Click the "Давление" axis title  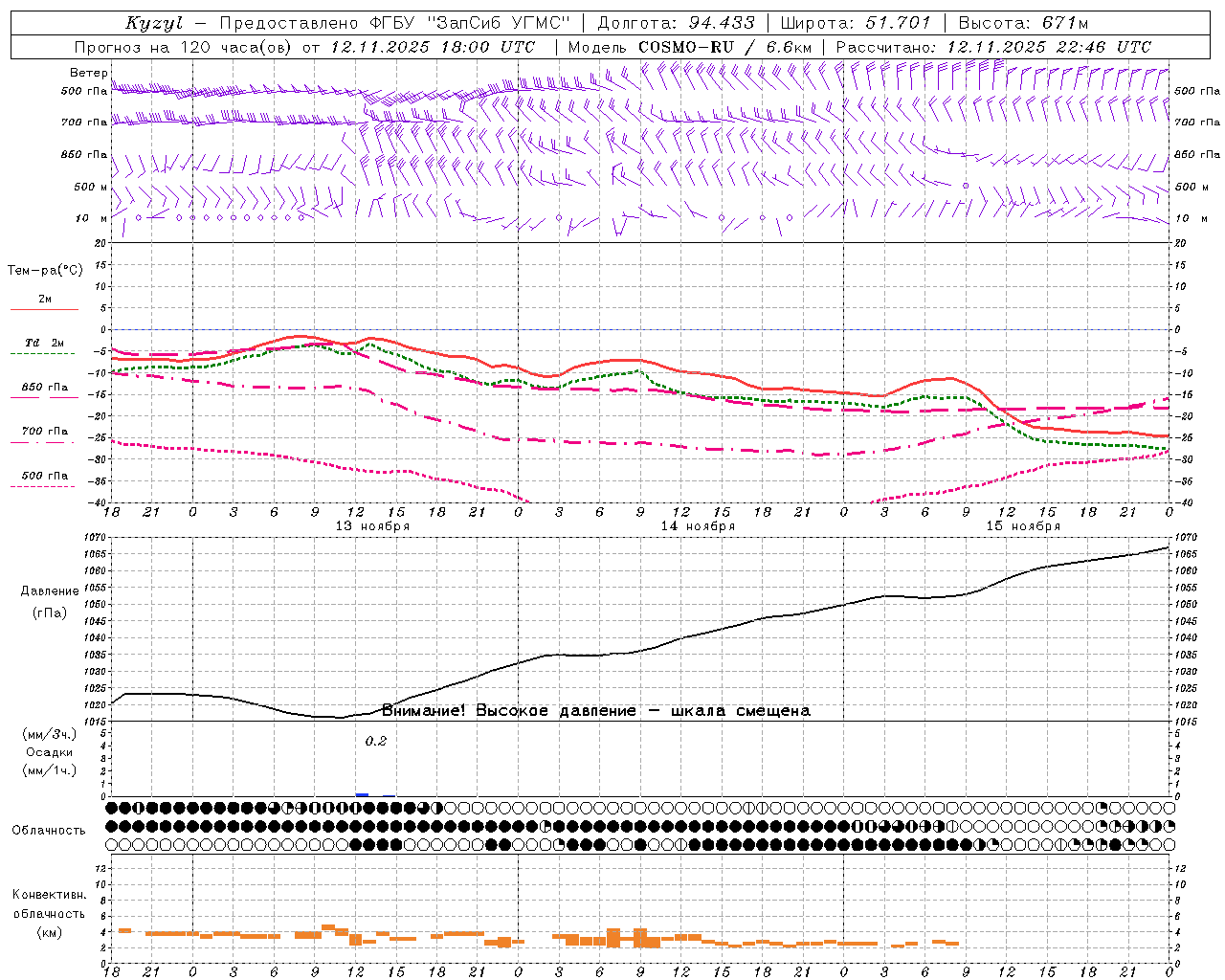50,591
